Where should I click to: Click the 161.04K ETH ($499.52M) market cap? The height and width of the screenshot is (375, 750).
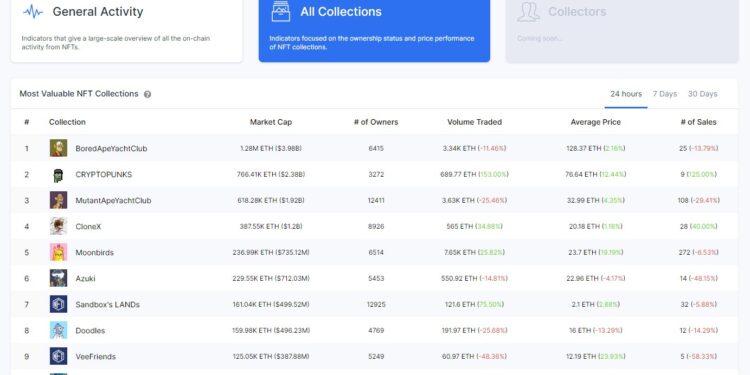pos(271,305)
